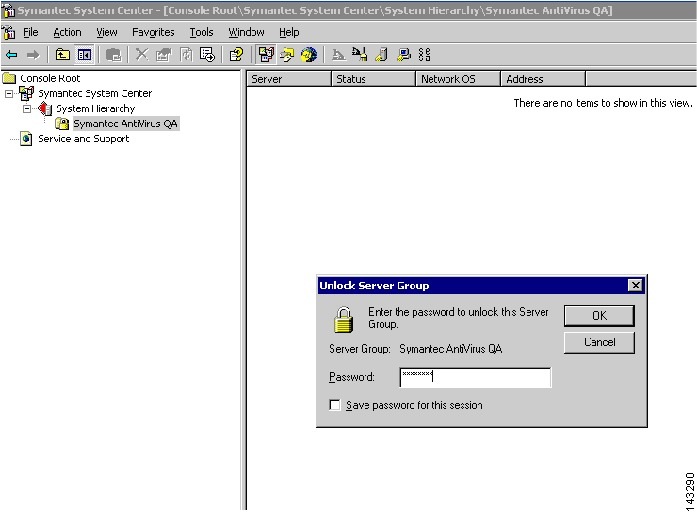Click the greyed-out briefcase toolbar icon
This screenshot has width=697, height=513.
point(114,55)
